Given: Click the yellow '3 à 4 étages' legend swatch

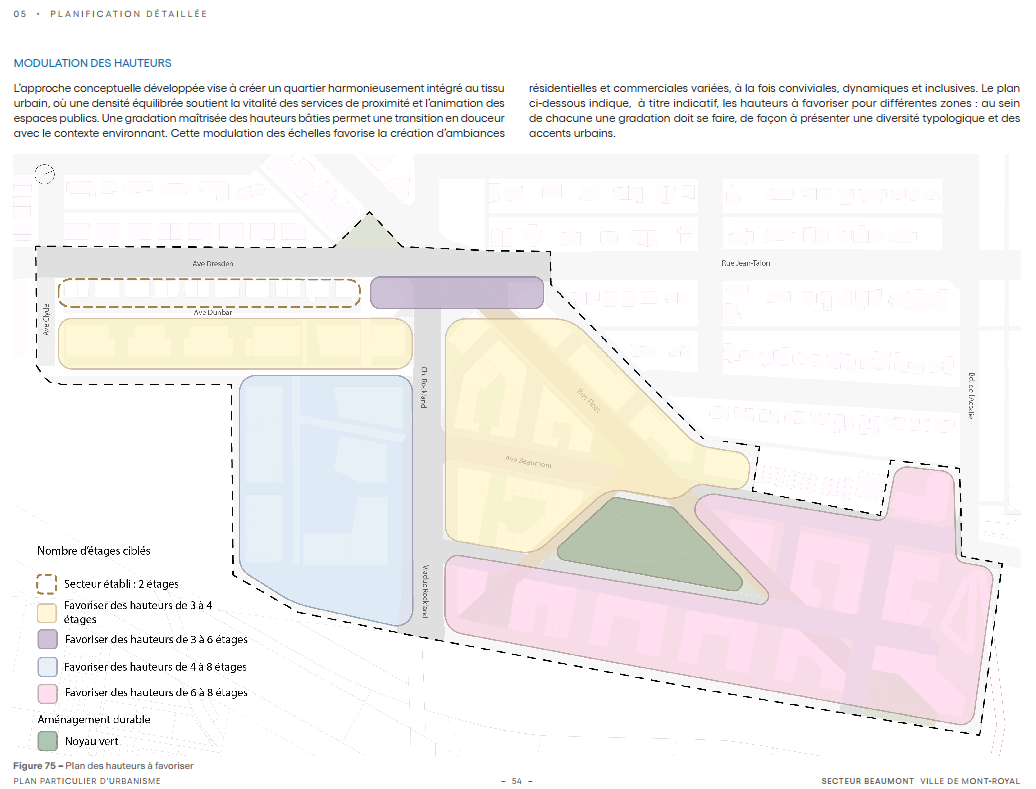Looking at the screenshot, I should 47,611.
